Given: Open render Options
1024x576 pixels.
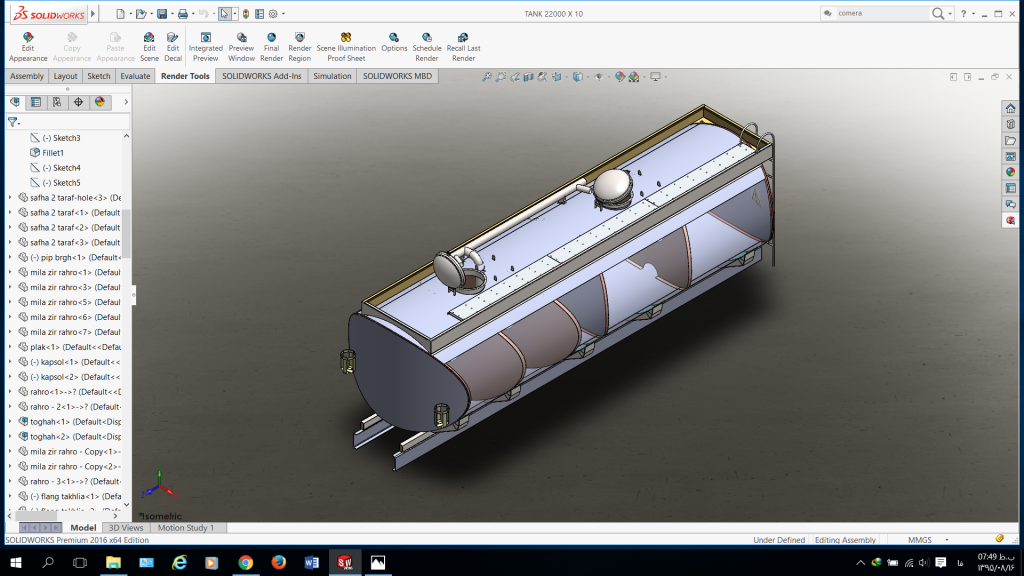Looking at the screenshot, I should click(394, 46).
